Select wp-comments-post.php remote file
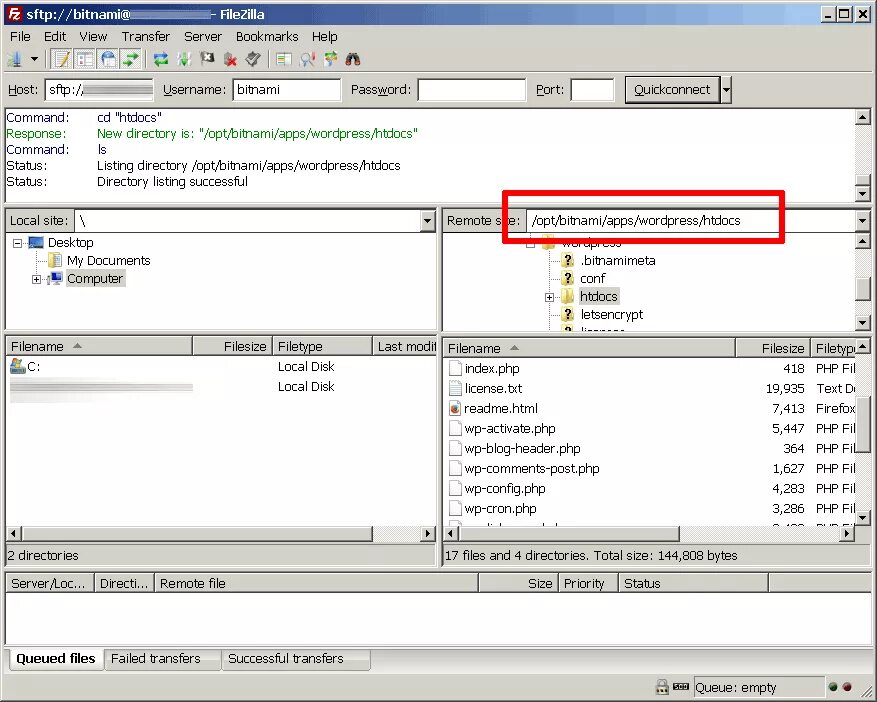The height and width of the screenshot is (702, 877). click(531, 469)
